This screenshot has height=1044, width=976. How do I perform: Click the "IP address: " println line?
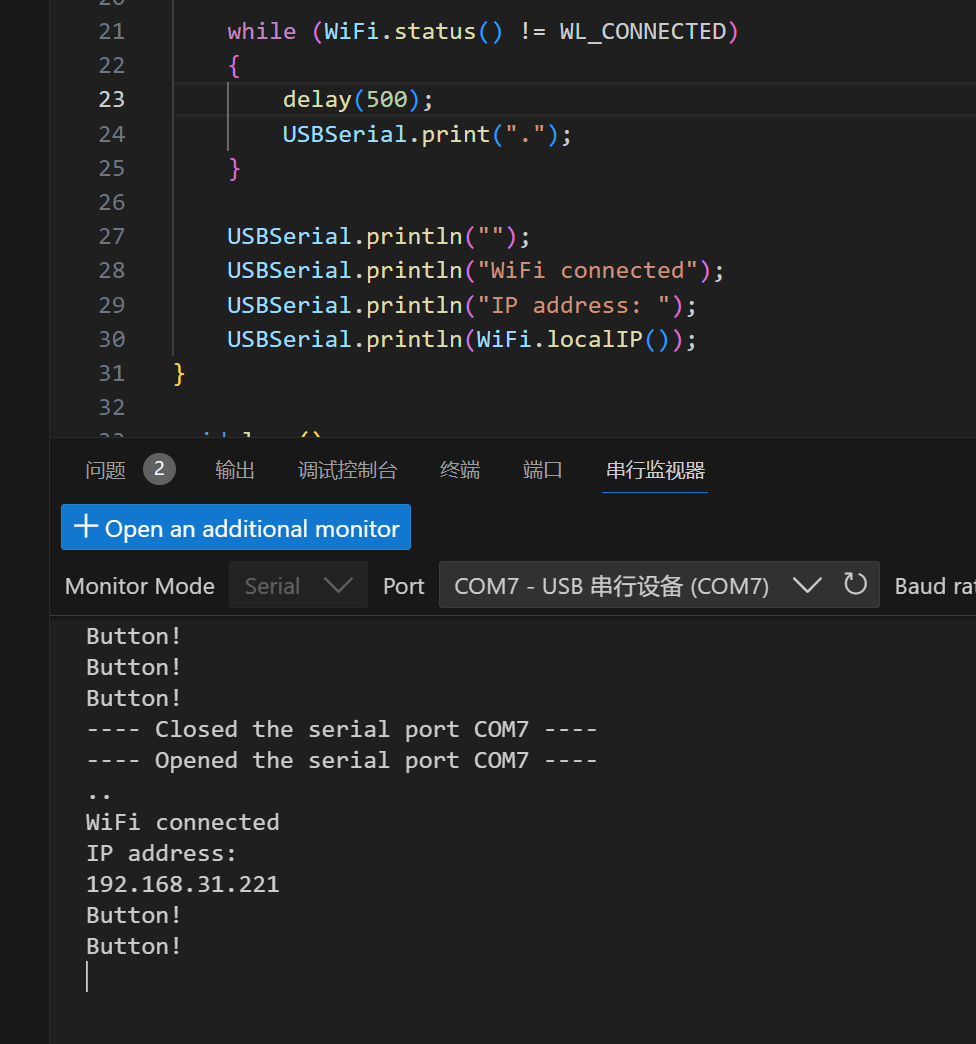click(462, 305)
